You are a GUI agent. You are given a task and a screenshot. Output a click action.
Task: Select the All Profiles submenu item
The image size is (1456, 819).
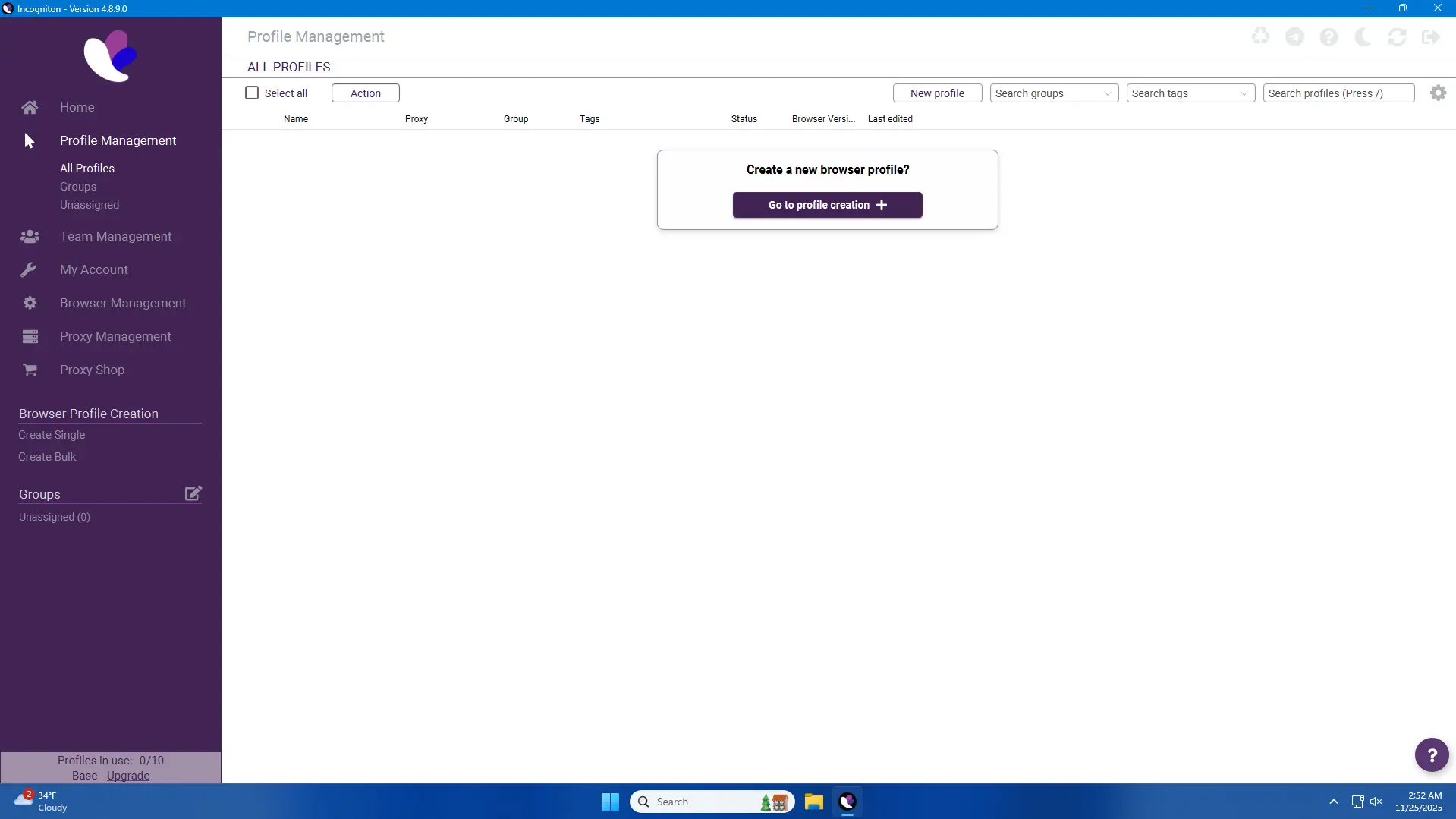click(87, 169)
